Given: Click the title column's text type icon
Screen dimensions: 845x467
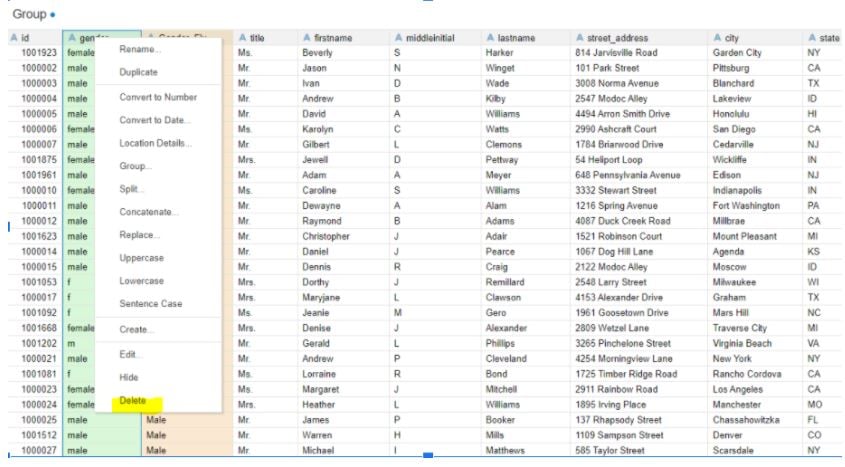Looking at the screenshot, I should tap(242, 38).
